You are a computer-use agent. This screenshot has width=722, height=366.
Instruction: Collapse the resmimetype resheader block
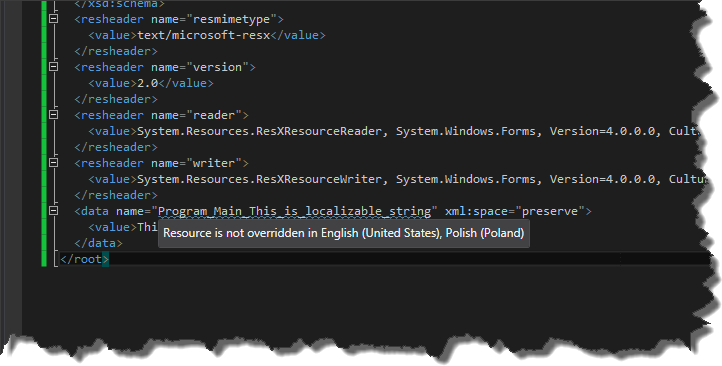click(53, 19)
